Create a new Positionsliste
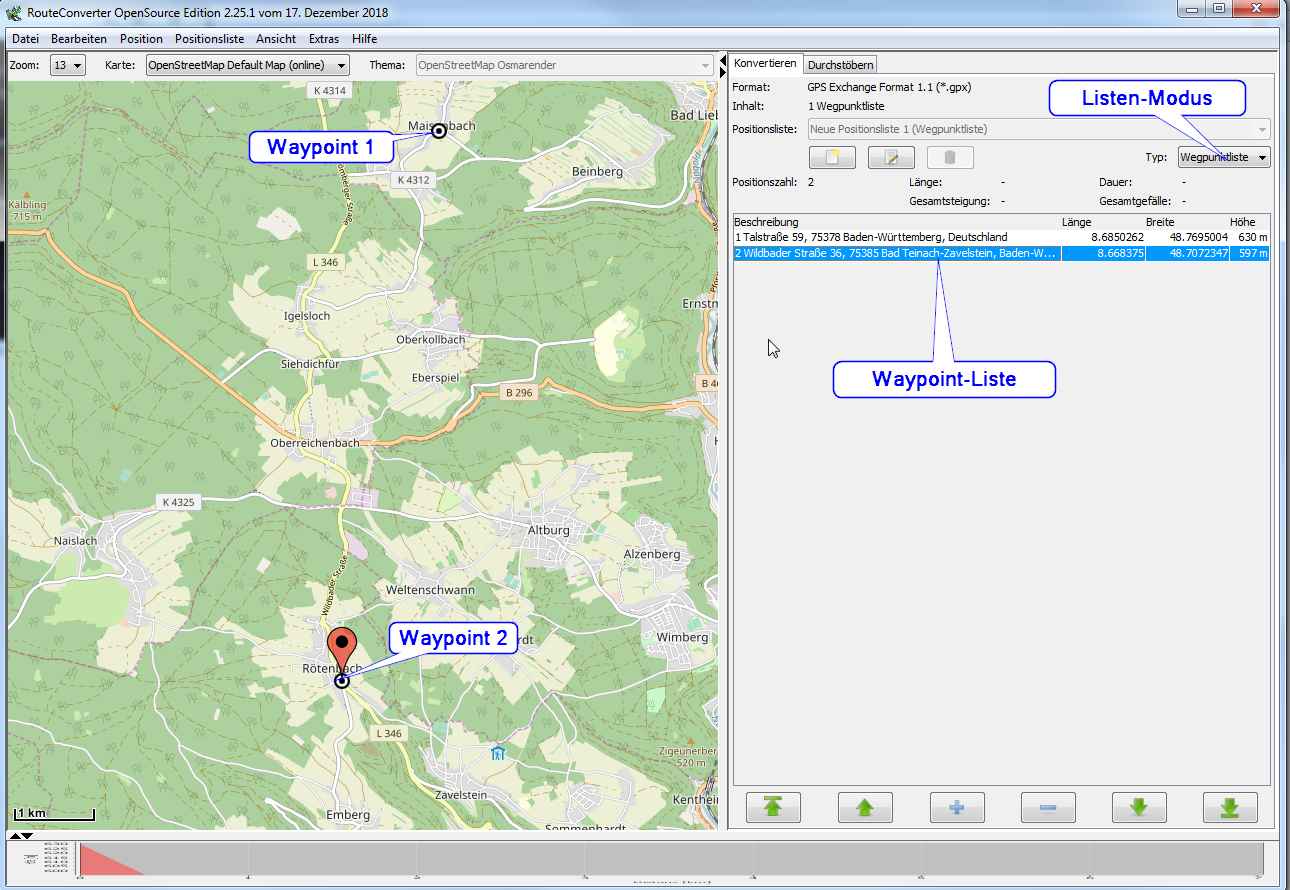 [832, 157]
